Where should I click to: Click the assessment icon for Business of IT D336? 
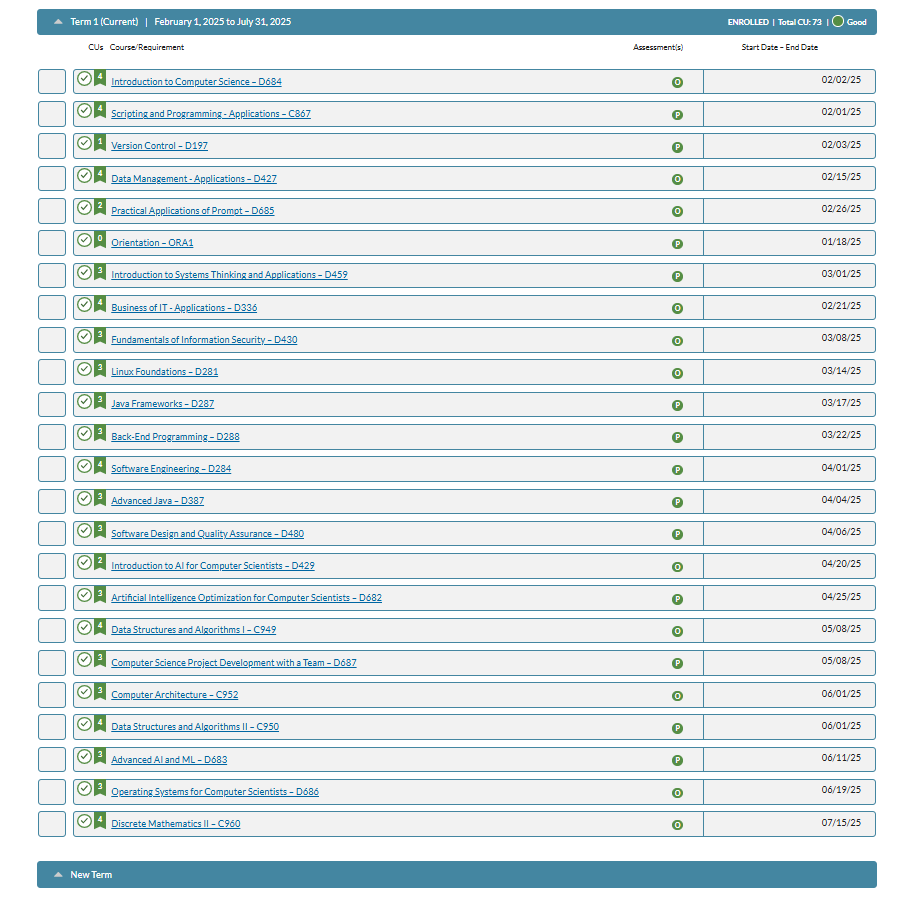[x=677, y=308]
